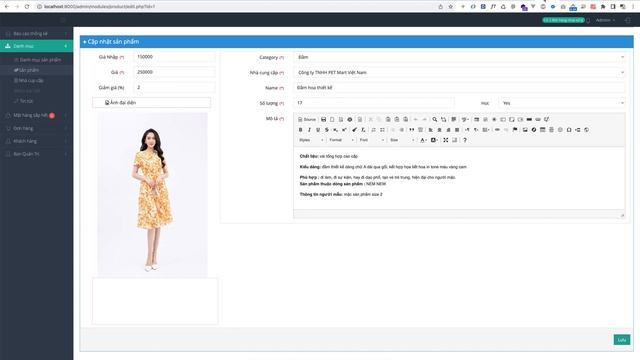The width and height of the screenshot is (640, 360).
Task: Click the Giá Nhập input field
Action: coord(174,57)
